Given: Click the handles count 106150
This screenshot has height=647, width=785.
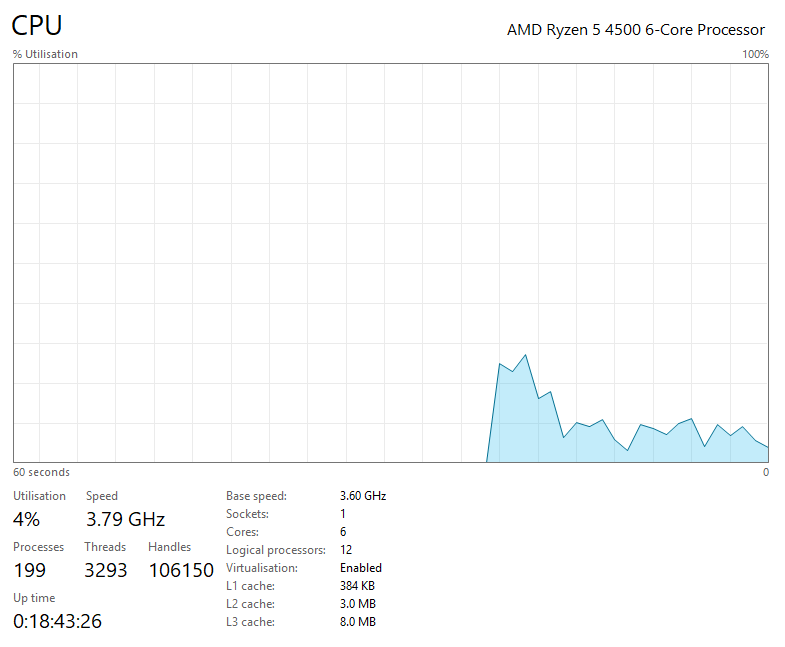Looking at the screenshot, I should pyautogui.click(x=181, y=570).
